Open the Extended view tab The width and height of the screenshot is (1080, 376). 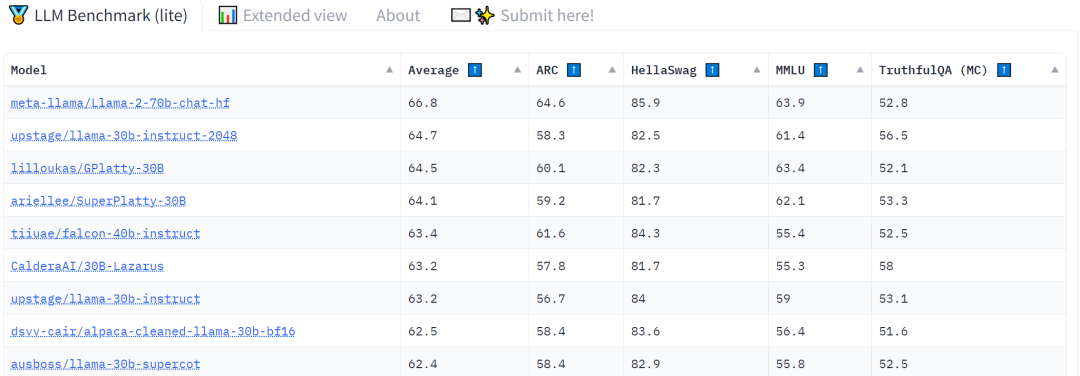[283, 15]
